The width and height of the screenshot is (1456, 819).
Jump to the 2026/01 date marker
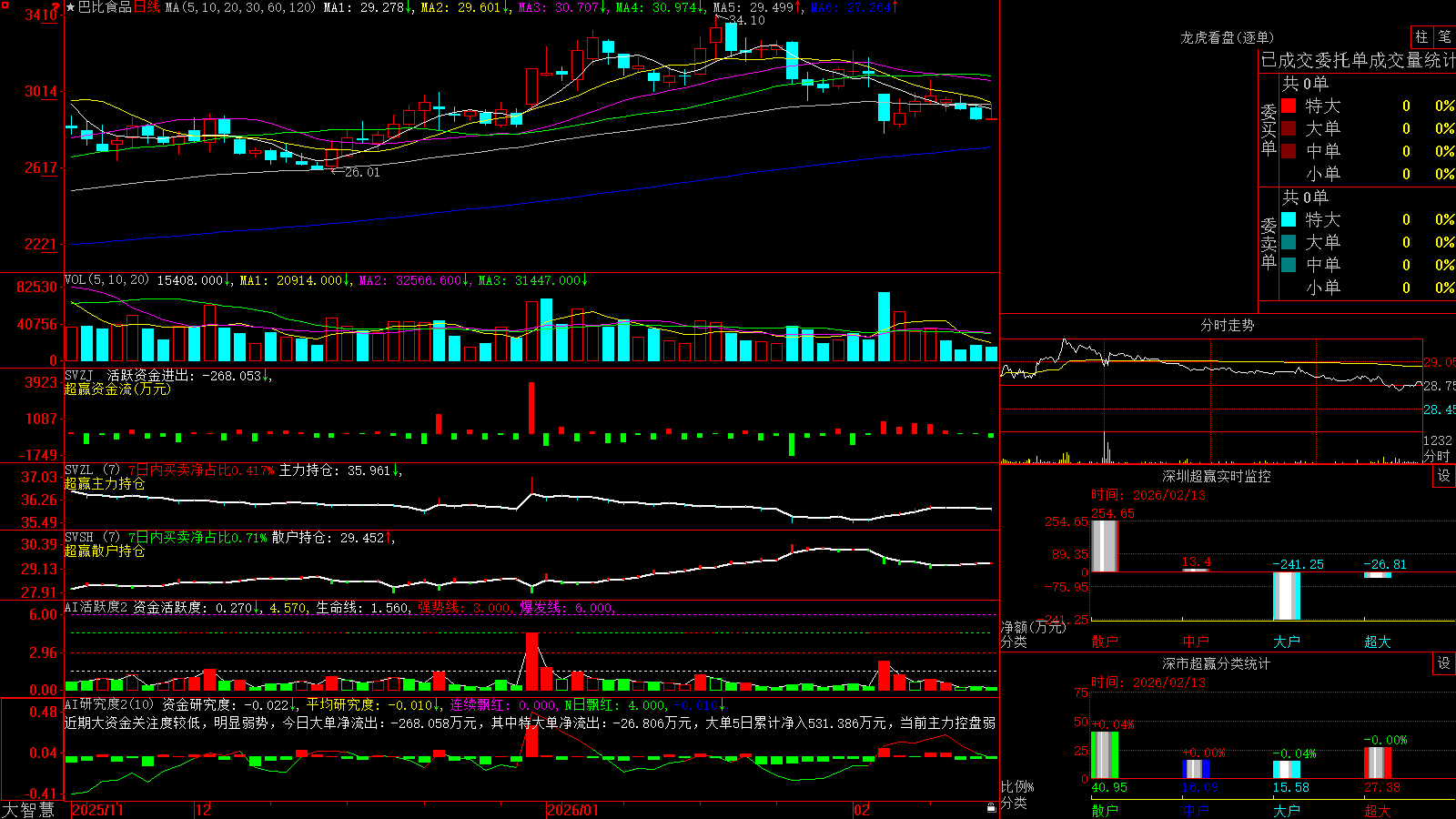(x=573, y=810)
